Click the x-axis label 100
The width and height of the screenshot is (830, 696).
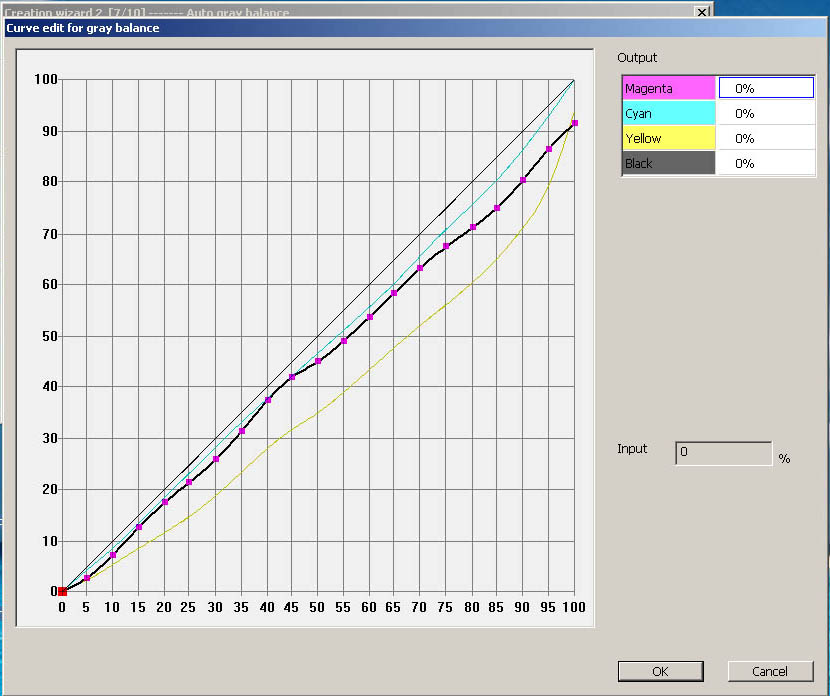tap(574, 607)
